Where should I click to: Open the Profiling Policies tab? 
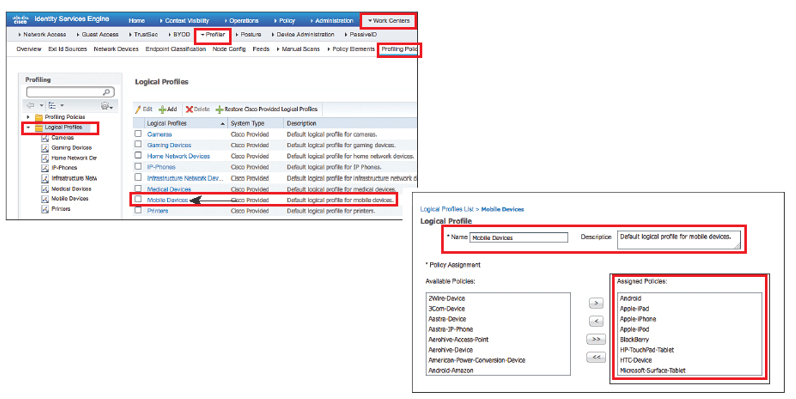pyautogui.click(x=400, y=49)
